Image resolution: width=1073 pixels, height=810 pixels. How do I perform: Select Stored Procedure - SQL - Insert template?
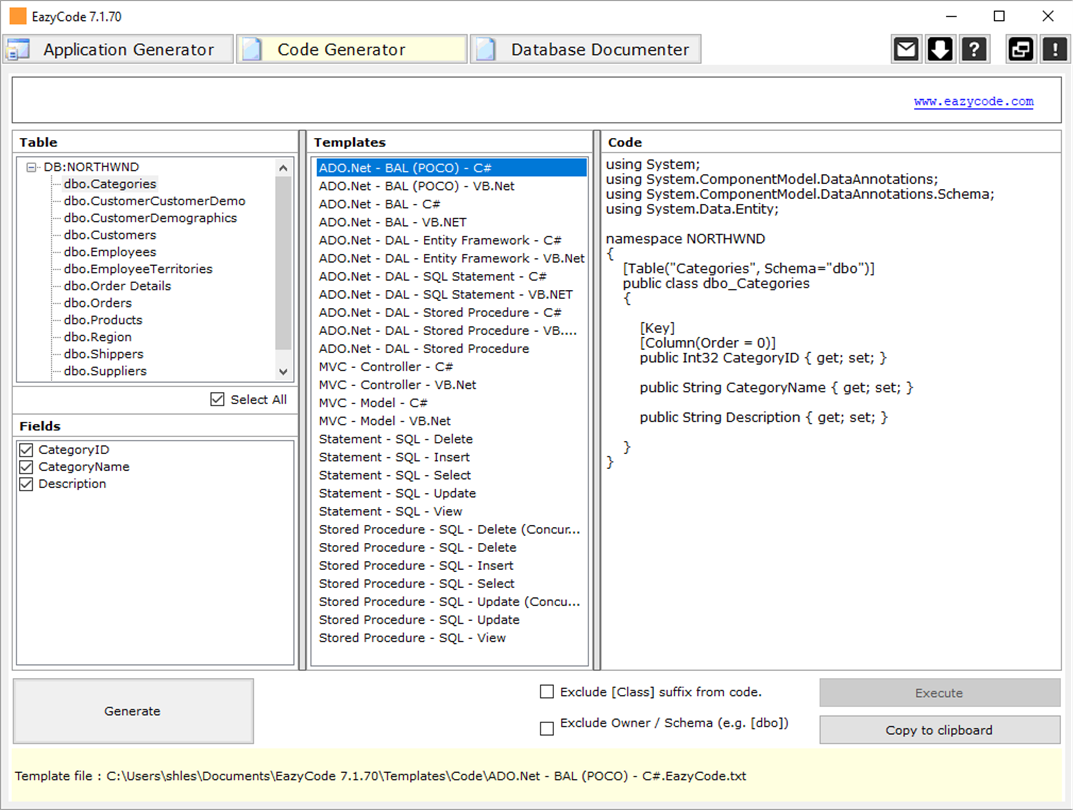pos(452,566)
